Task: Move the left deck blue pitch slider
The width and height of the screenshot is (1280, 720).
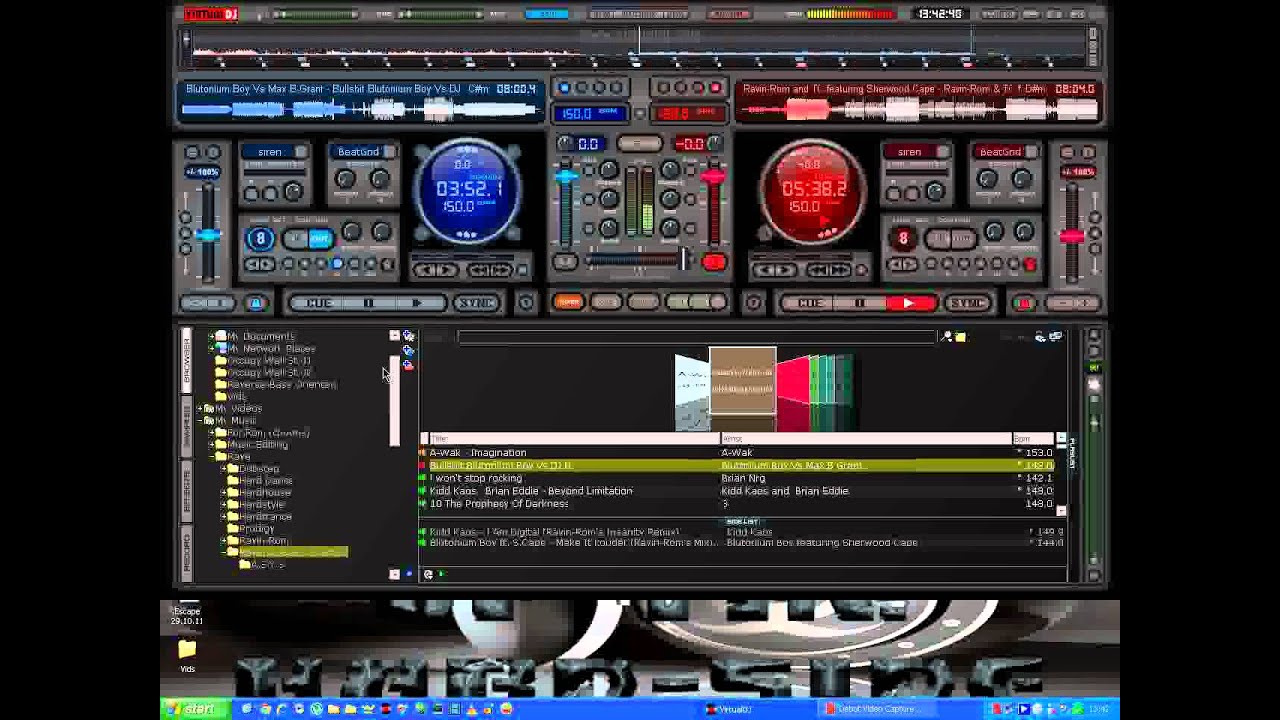Action: 207,235
